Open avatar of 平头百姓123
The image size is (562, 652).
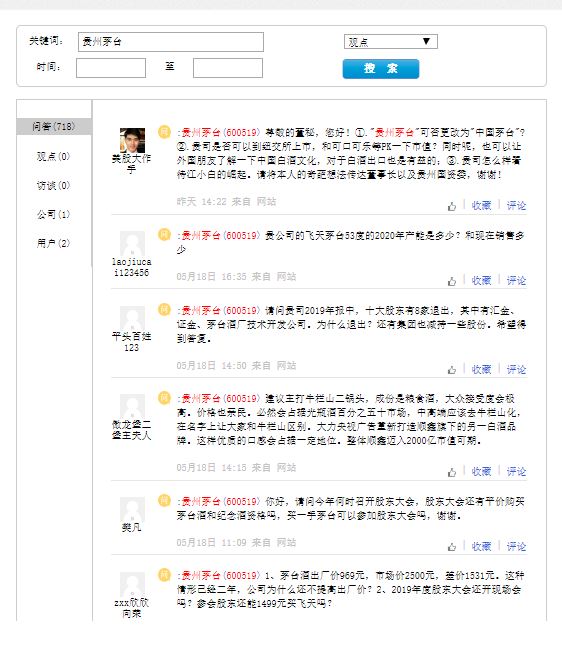(133, 319)
